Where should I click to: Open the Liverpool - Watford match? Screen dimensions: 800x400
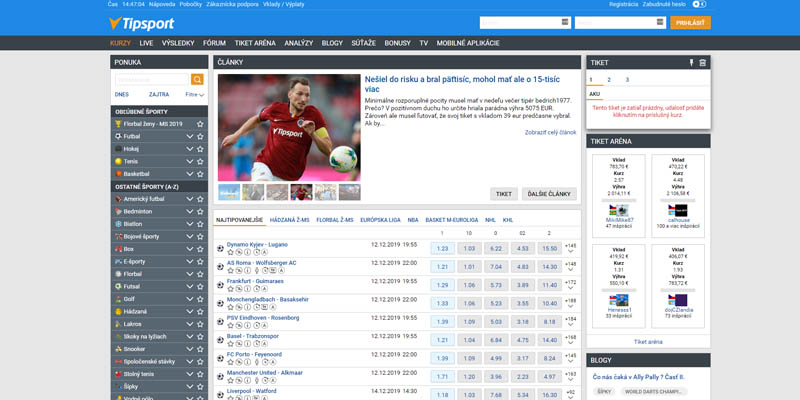click(x=252, y=391)
